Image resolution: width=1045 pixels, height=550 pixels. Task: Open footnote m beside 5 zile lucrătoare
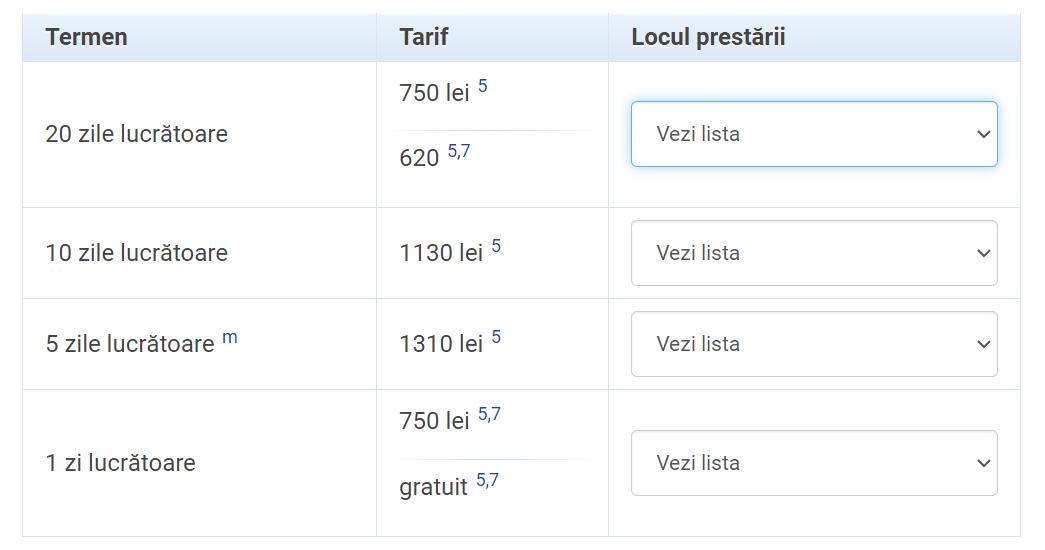[x=229, y=337]
